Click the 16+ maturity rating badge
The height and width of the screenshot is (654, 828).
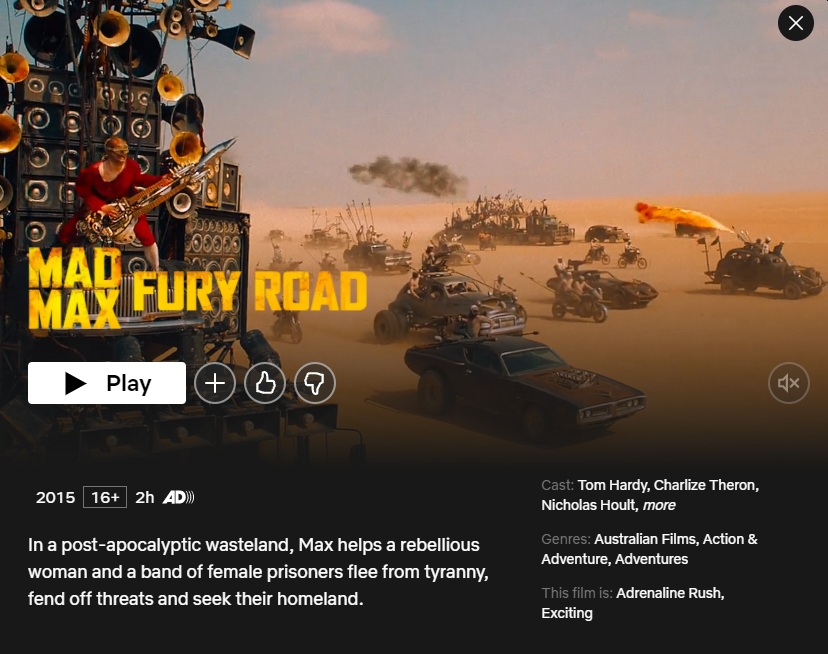(x=105, y=497)
